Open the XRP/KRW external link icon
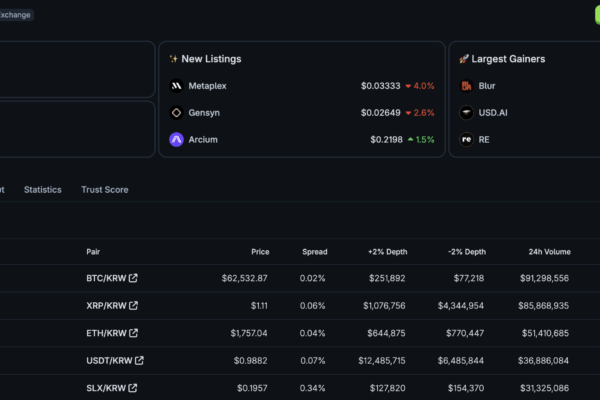This screenshot has width=600, height=400. pyautogui.click(x=133, y=305)
